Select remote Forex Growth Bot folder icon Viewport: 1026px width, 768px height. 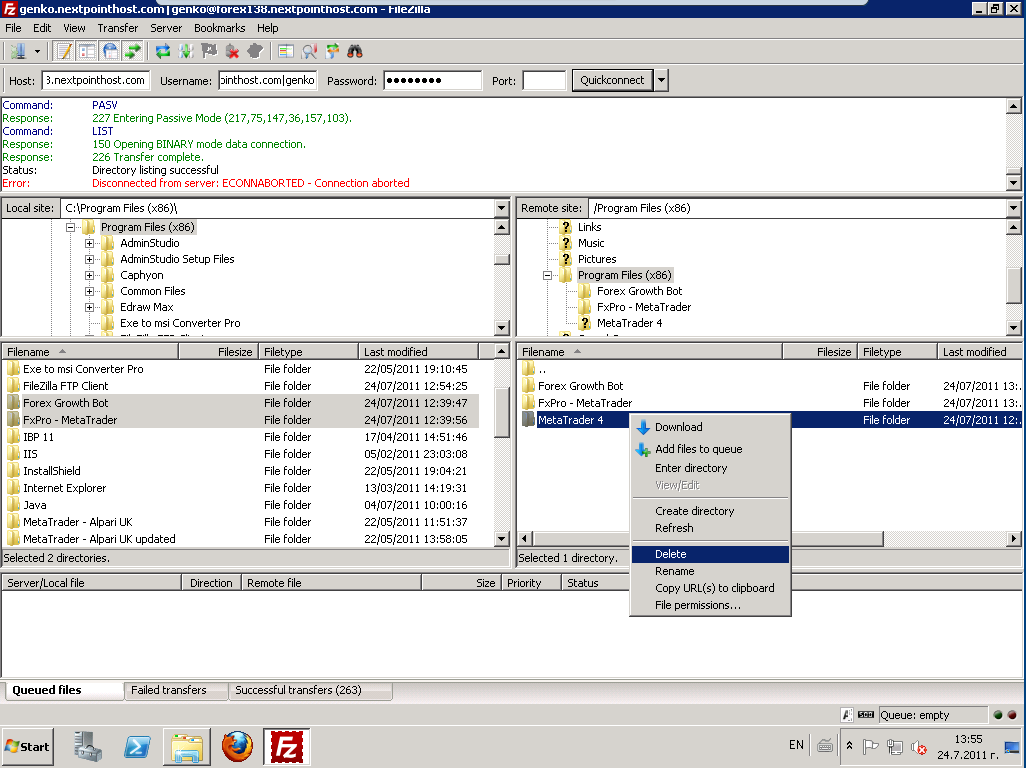click(x=529, y=386)
